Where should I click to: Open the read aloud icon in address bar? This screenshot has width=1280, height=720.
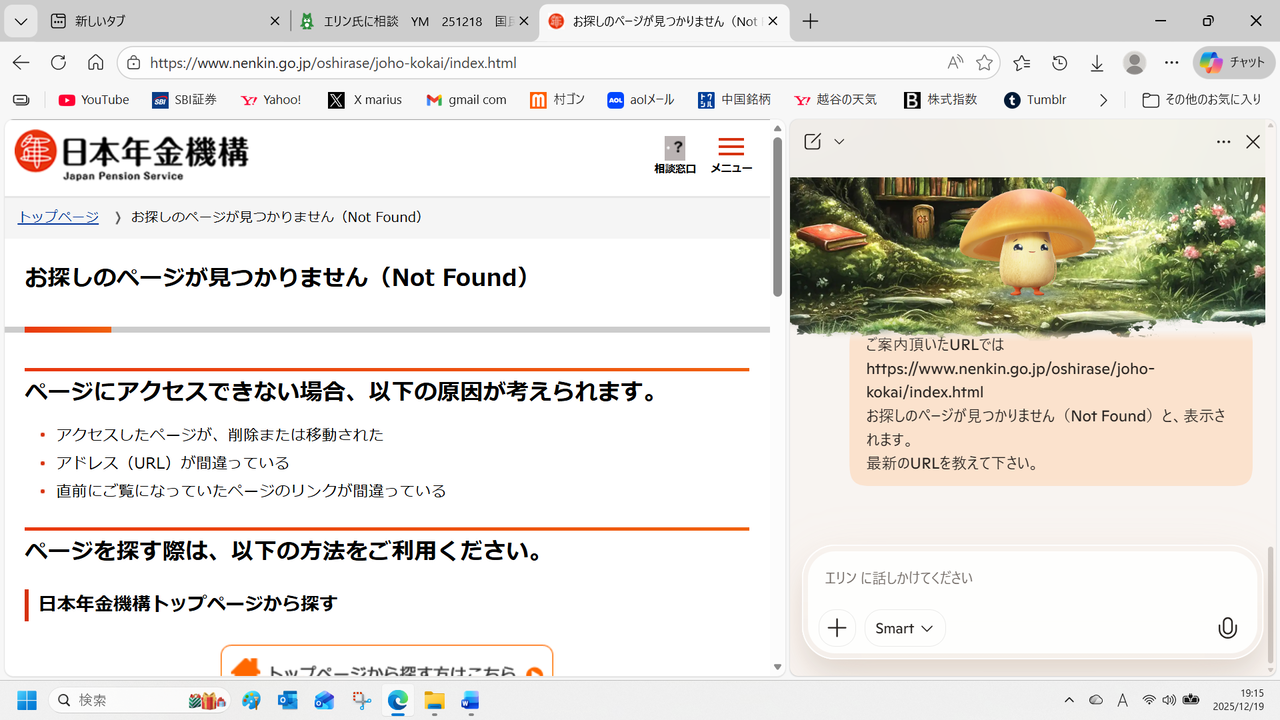(x=955, y=63)
